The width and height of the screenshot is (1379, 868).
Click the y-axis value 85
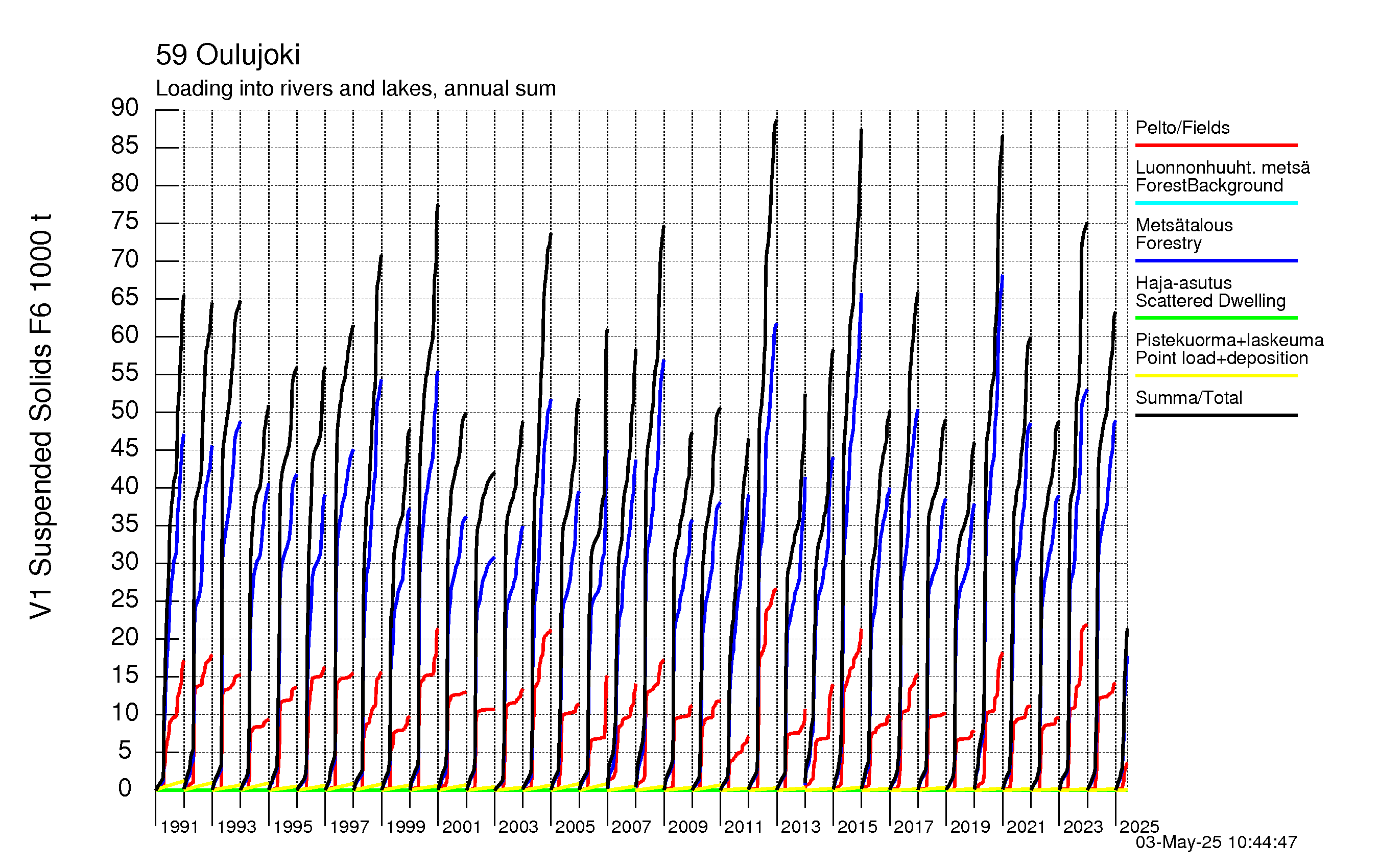tap(125, 146)
